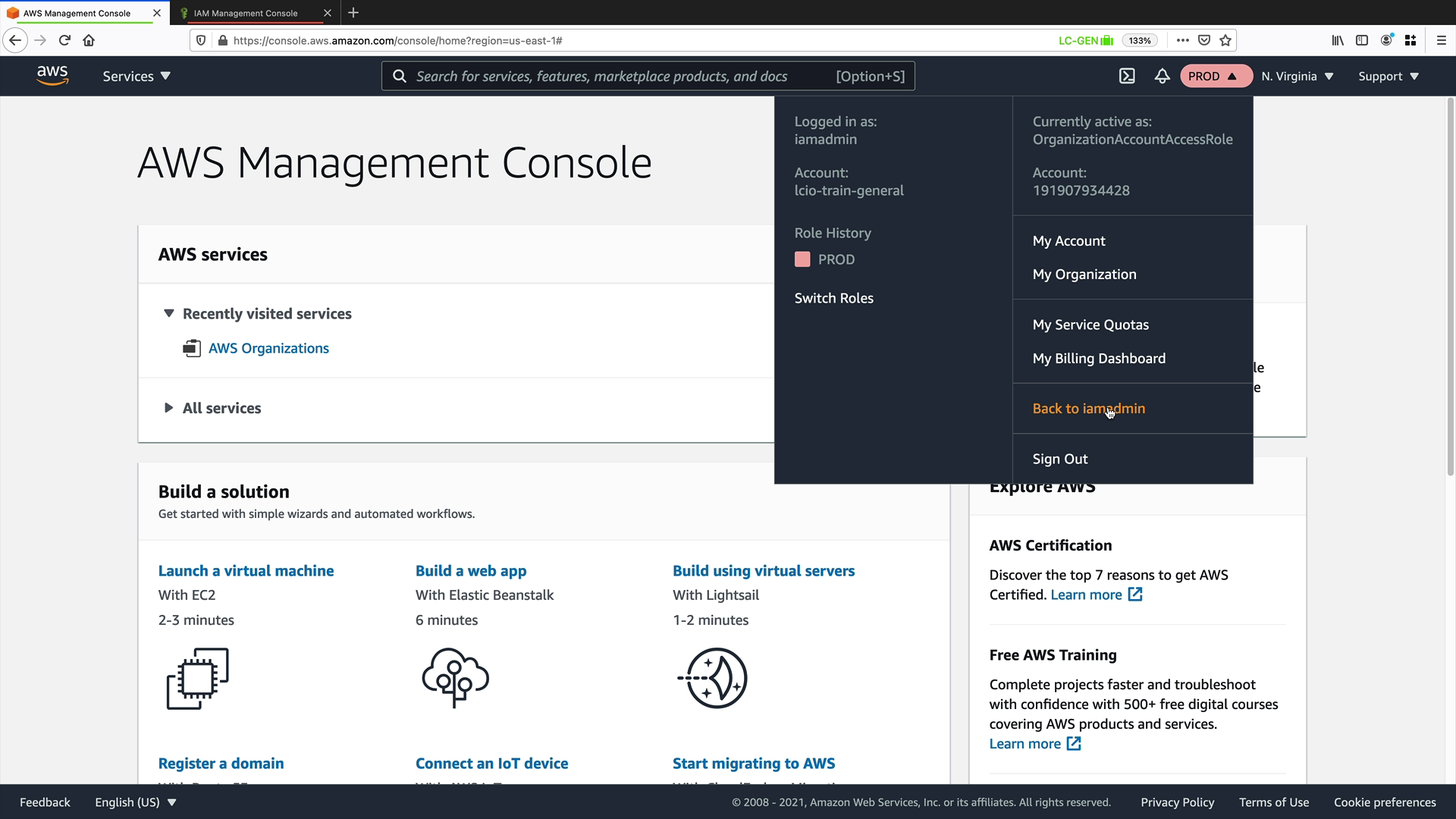Click the EC2 virtual machine icon
1456x819 pixels.
click(197, 679)
